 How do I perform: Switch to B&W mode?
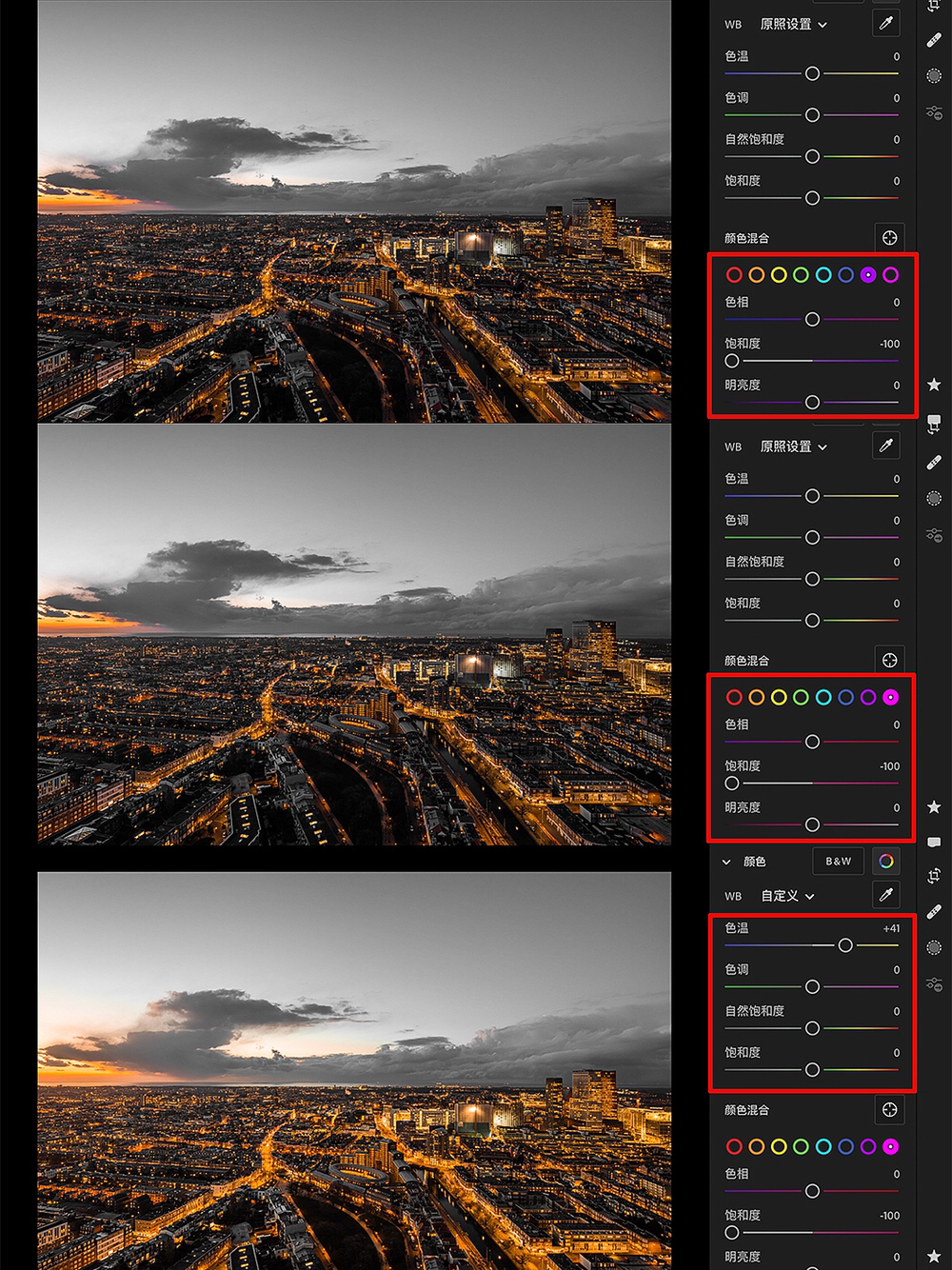[839, 861]
